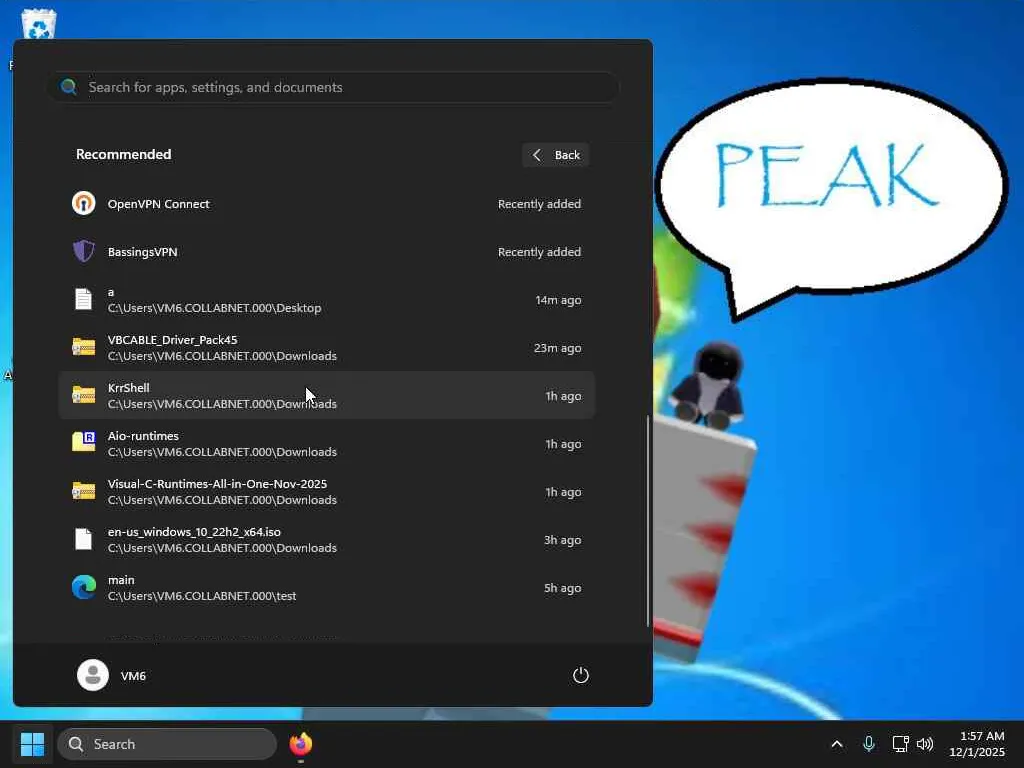Viewport: 1024px width, 768px height.
Task: Open 'Visual-C-Runtimes-All-in-One-Nov-2025' file name
Action: tap(217, 484)
